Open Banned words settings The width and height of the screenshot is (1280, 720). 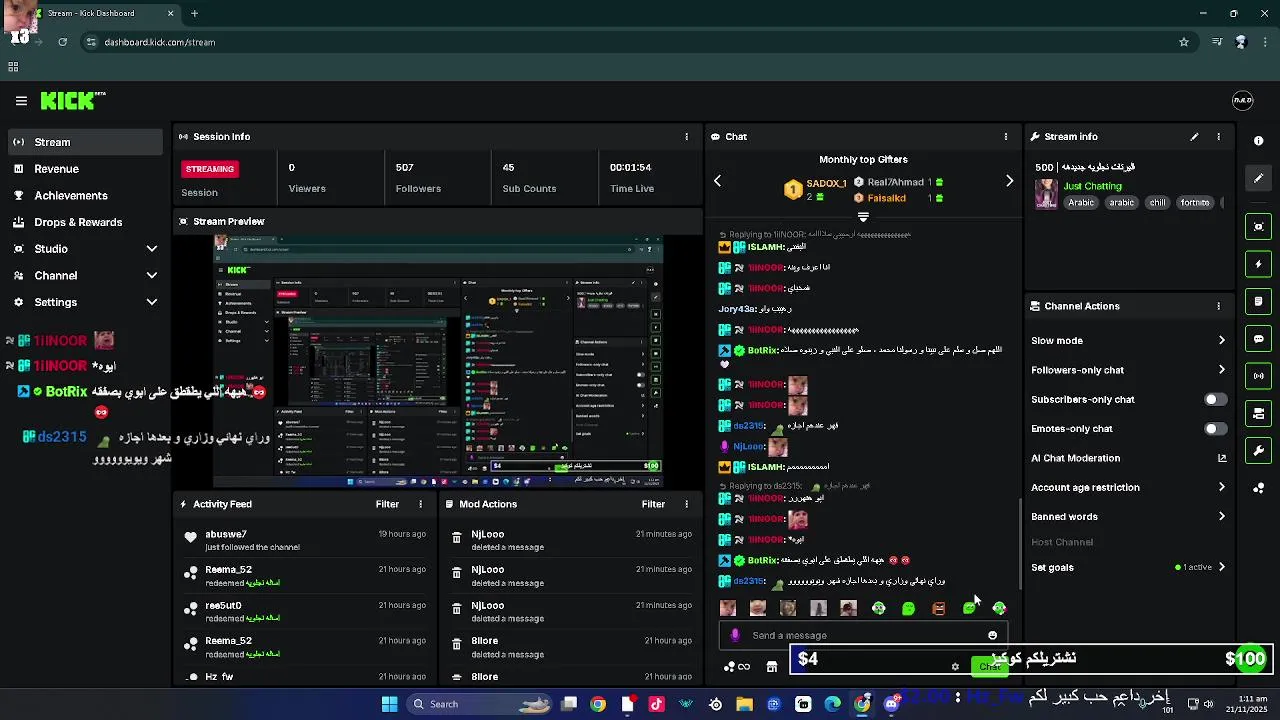pos(1128,517)
